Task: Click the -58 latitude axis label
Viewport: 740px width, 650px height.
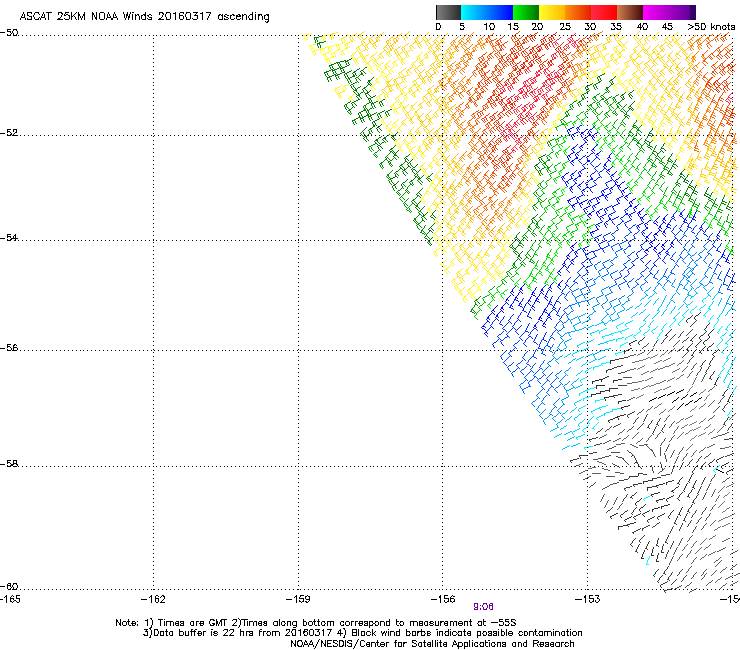Action: coord(9,464)
